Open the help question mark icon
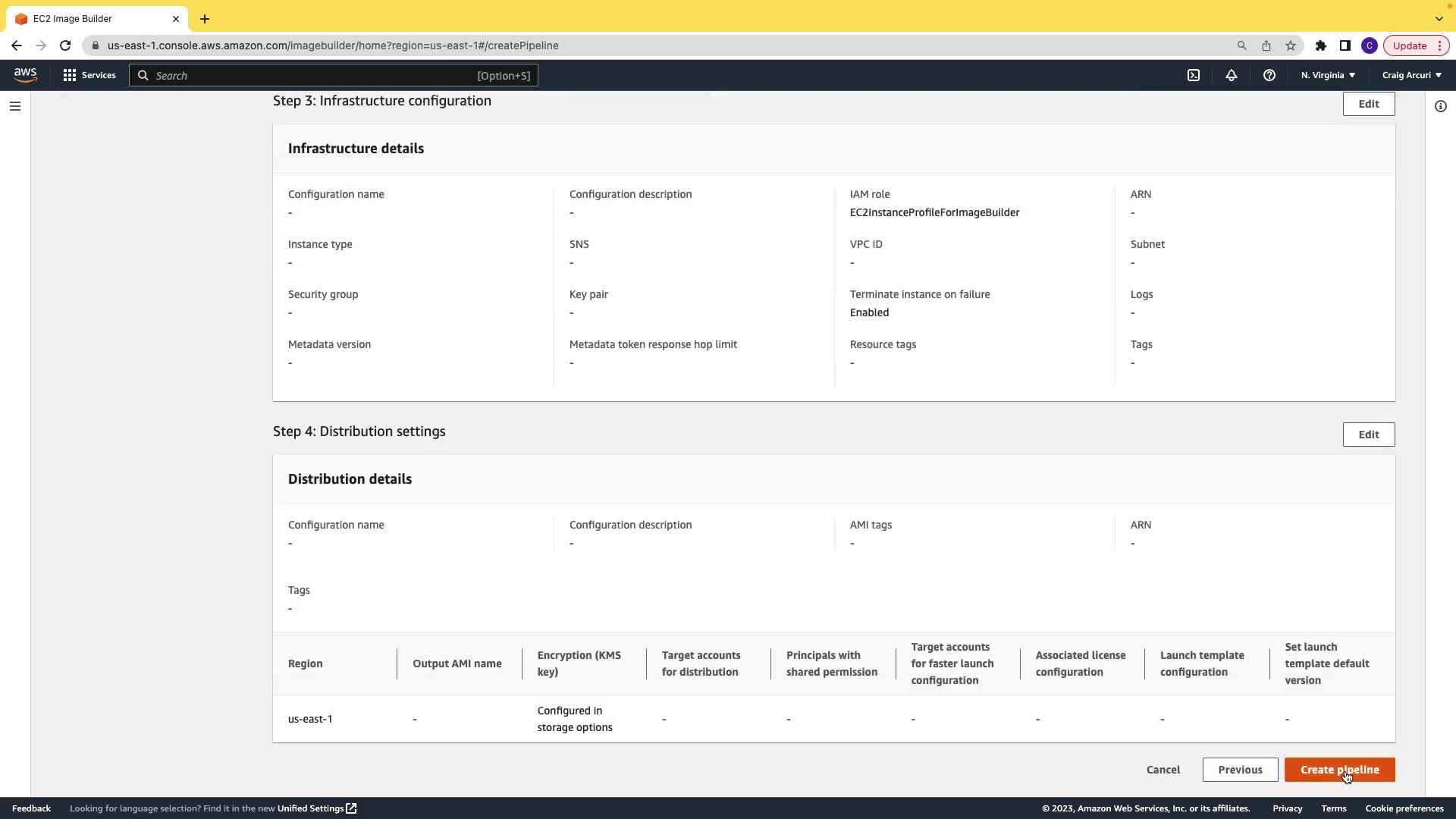This screenshot has height=819, width=1456. (1269, 75)
